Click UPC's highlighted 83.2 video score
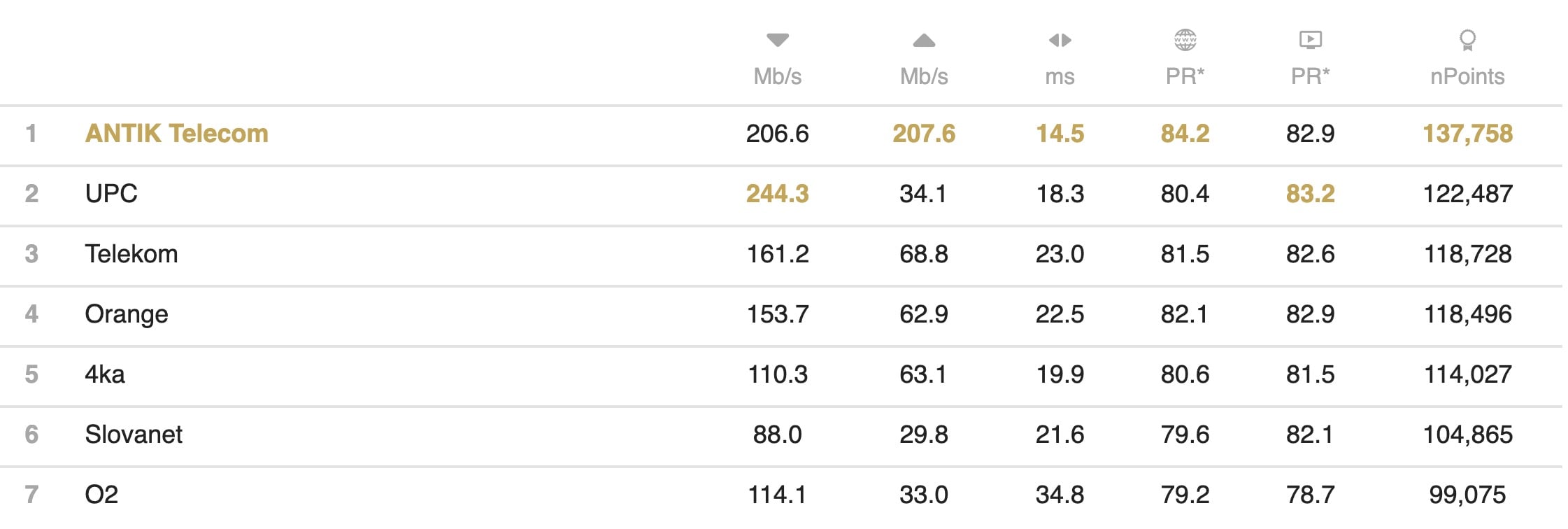The height and width of the screenshot is (529, 1568). pyautogui.click(x=1310, y=194)
